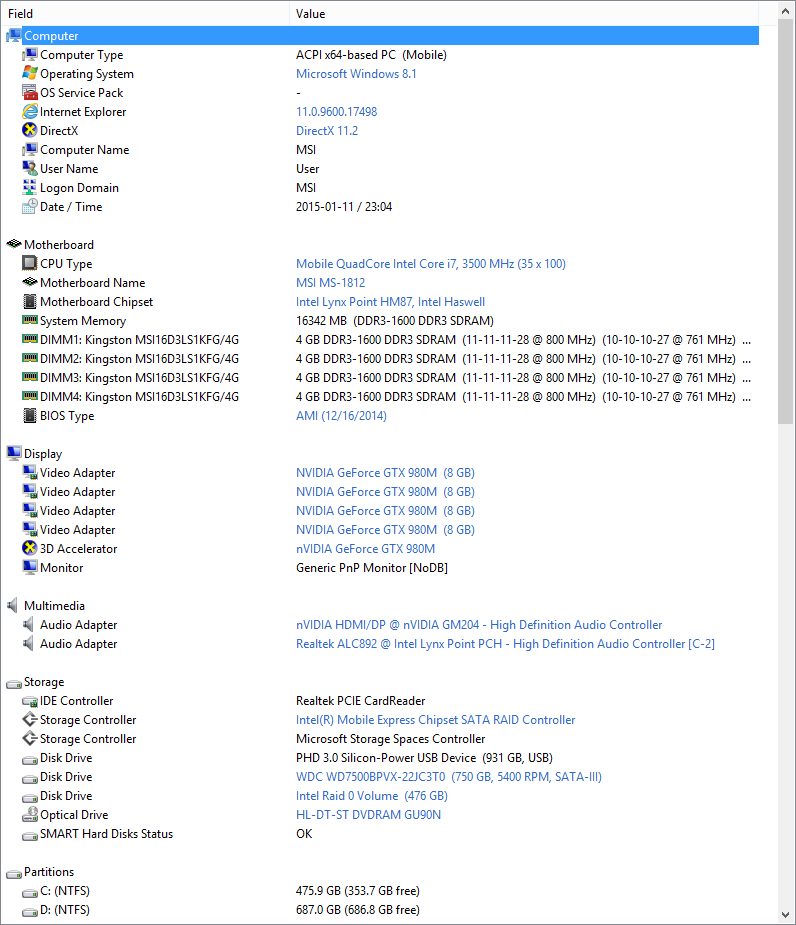Click the Microsoft Storage Spaces Controller value

click(x=391, y=739)
